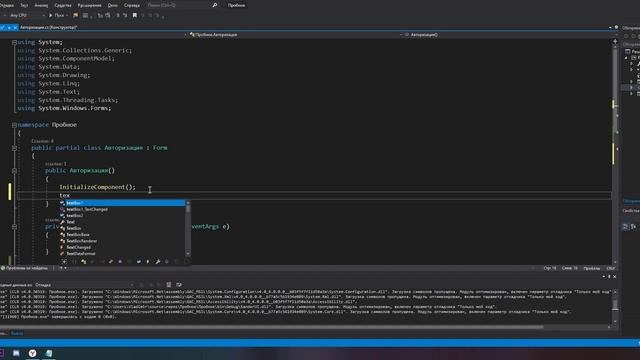Viewport: 640px width, 360px height.
Task: Toggle word wrap icon in output panel
Action: [x=179, y=285]
